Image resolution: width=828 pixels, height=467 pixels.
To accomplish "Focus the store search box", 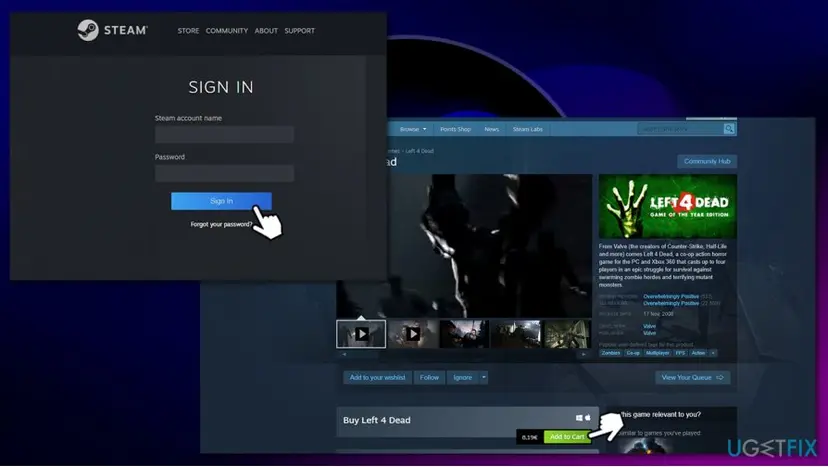I will (x=680, y=129).
